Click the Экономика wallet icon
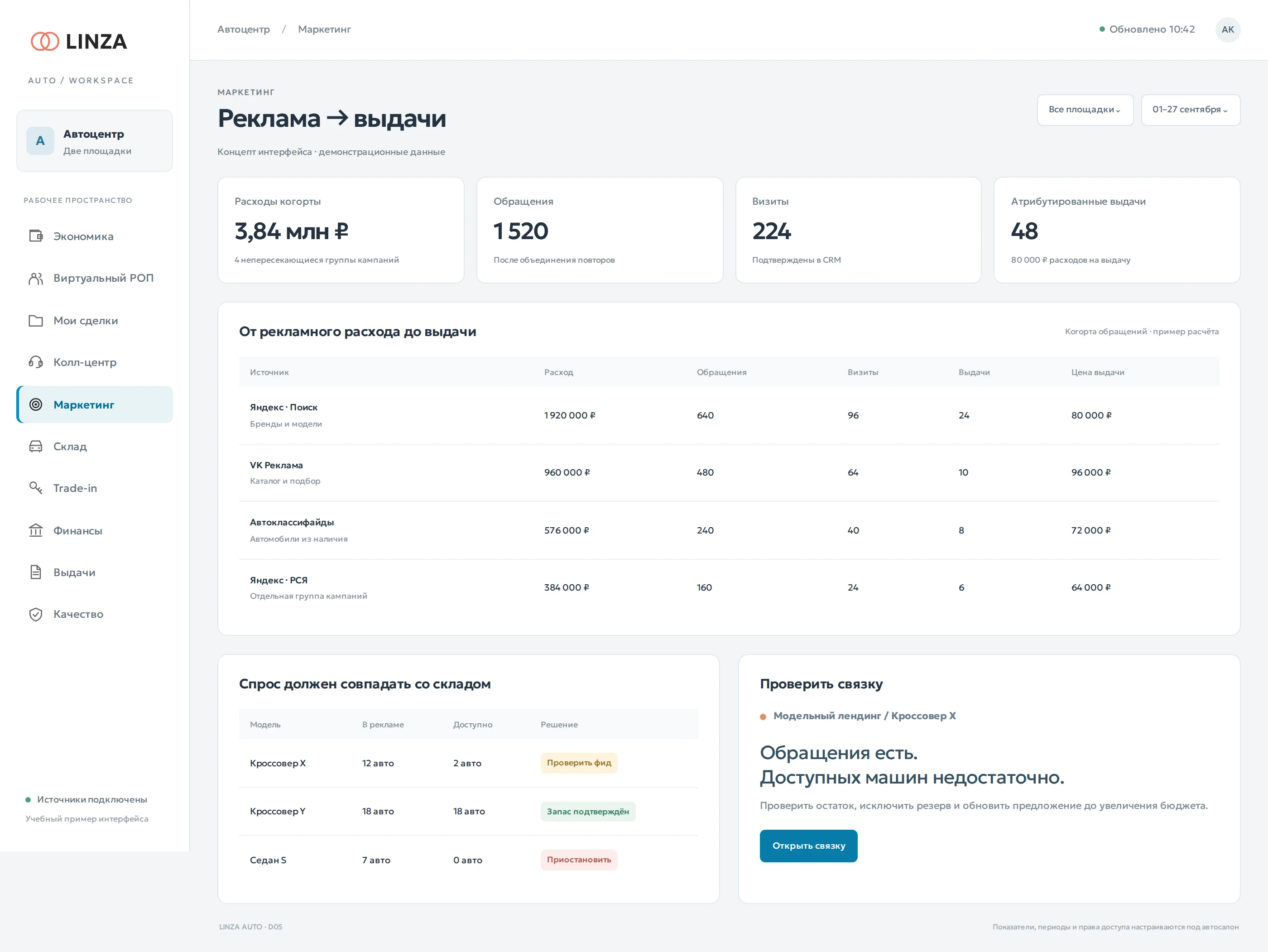The height and width of the screenshot is (952, 1268). point(35,236)
